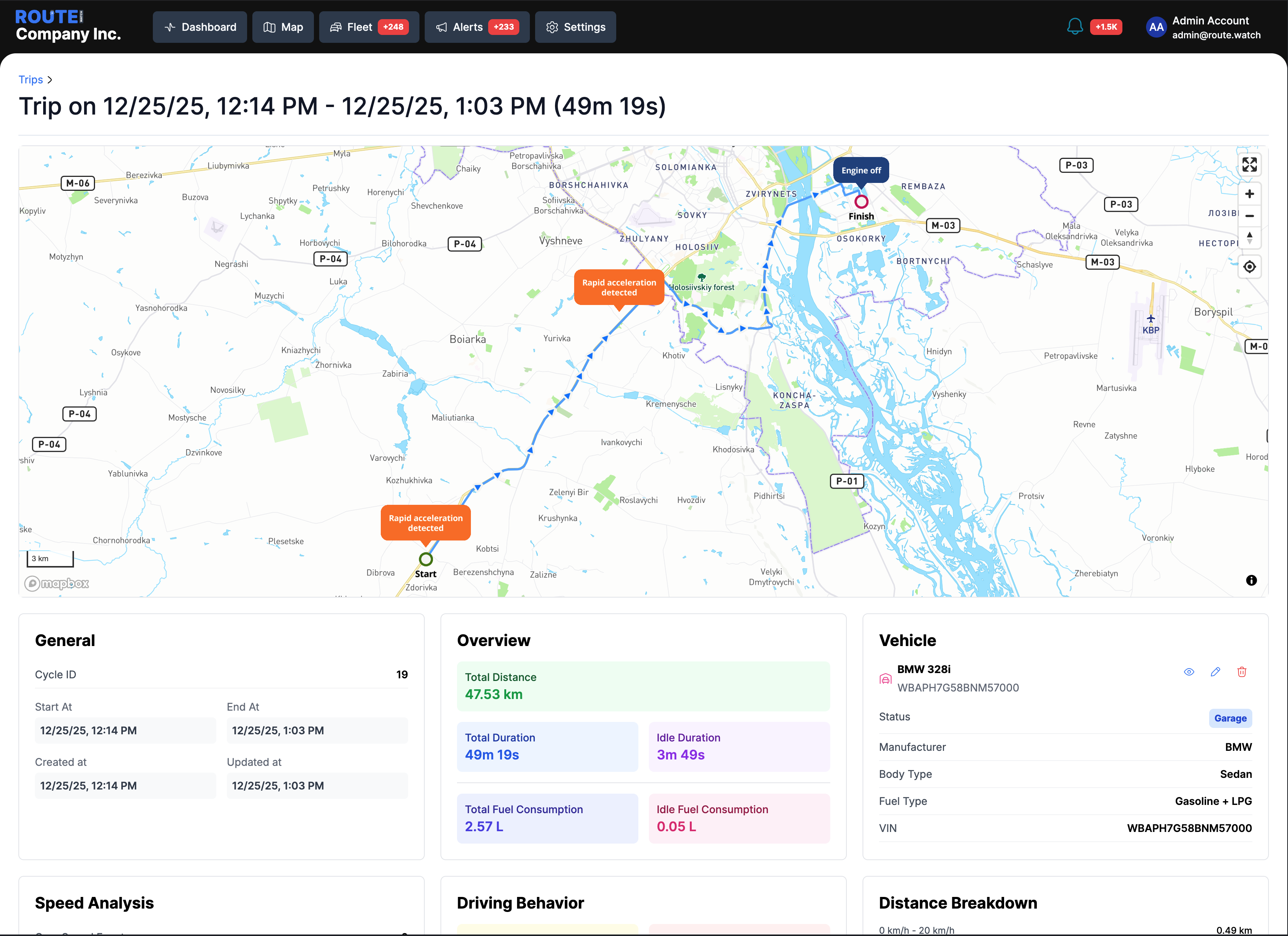The image size is (1288, 936).
Task: Open the notifications bell
Action: coord(1074,27)
